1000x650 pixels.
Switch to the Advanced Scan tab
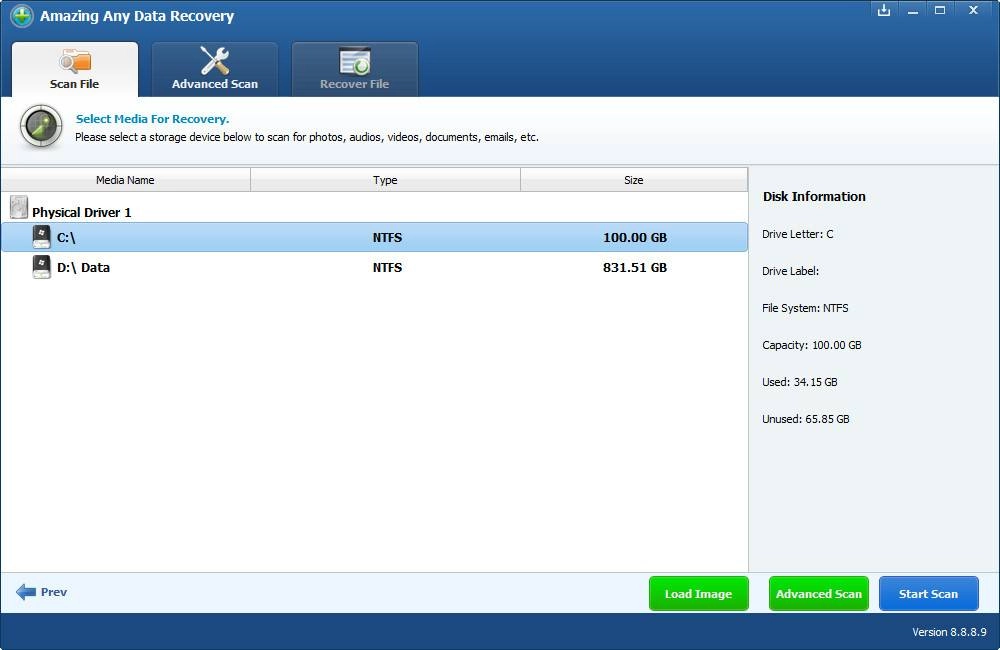pyautogui.click(x=214, y=70)
